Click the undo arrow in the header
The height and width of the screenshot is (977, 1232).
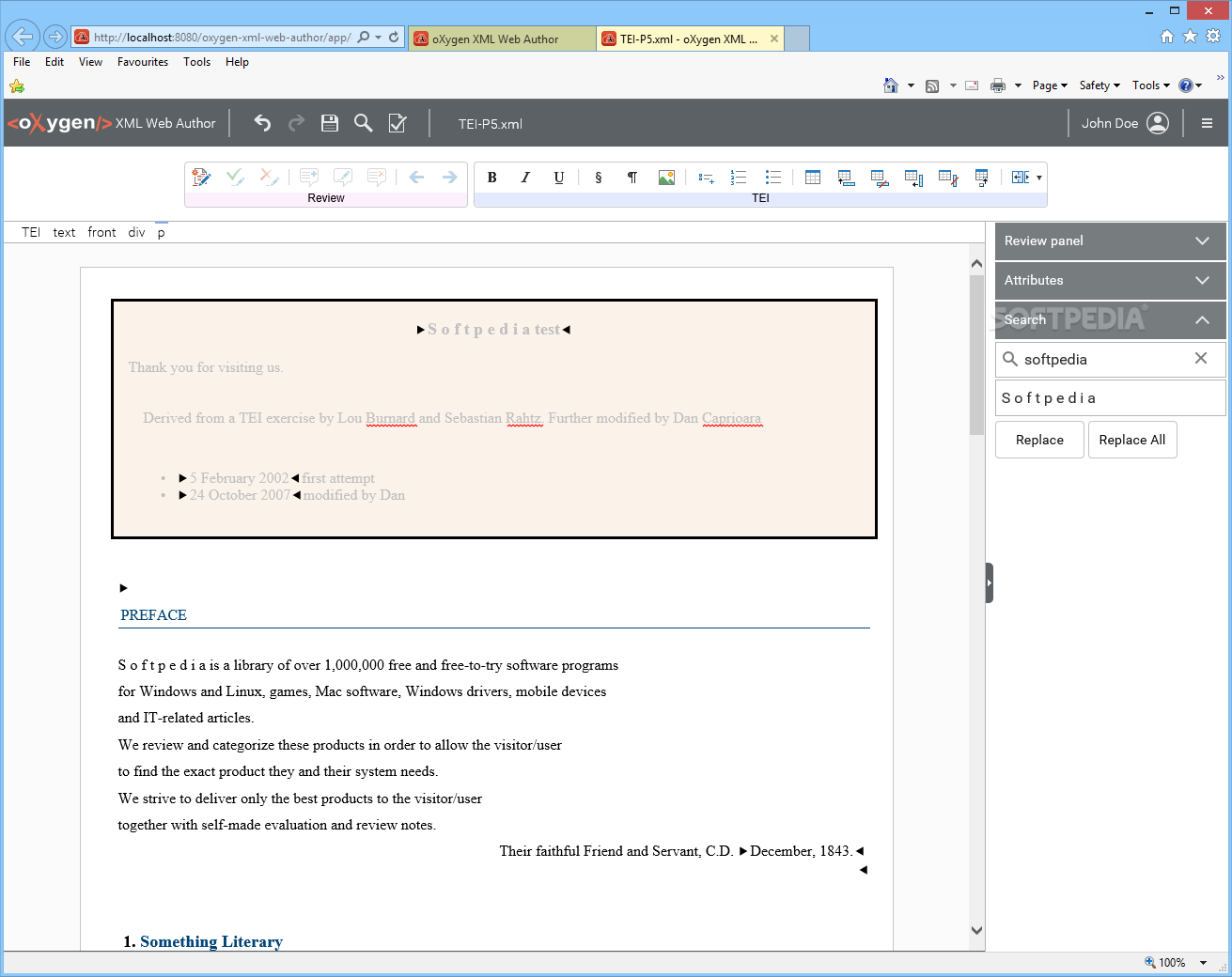click(x=262, y=123)
